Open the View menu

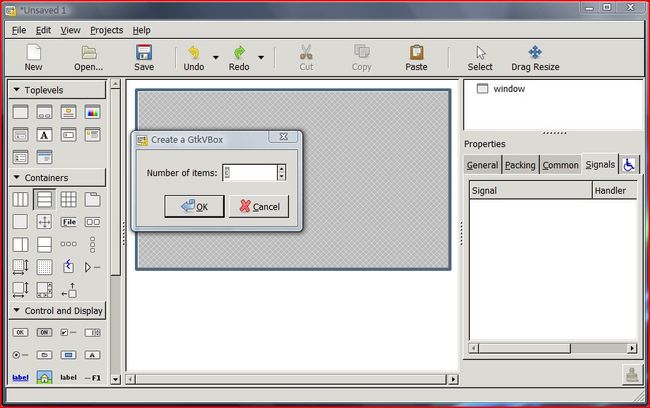70,30
